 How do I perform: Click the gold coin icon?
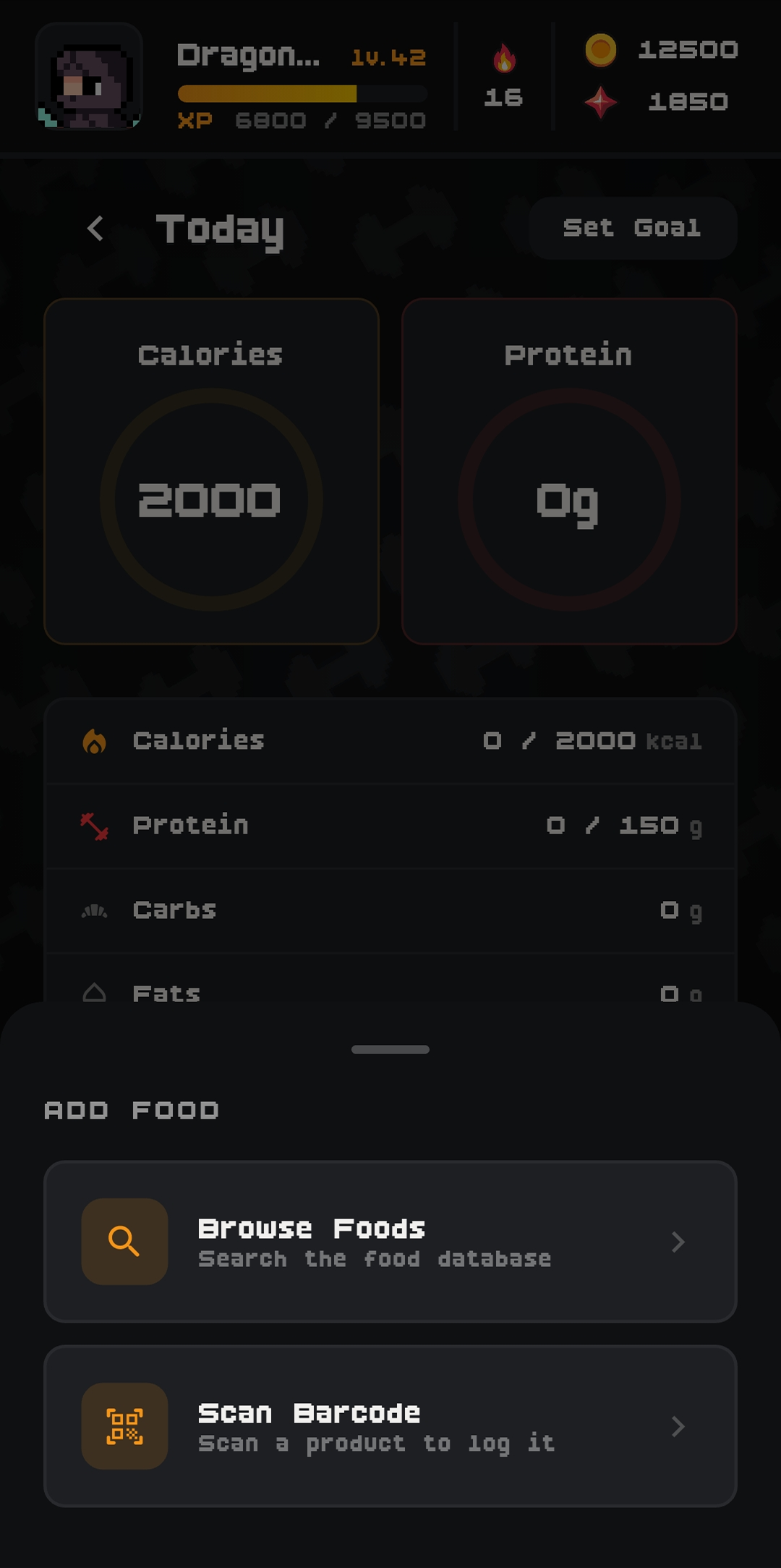[600, 50]
